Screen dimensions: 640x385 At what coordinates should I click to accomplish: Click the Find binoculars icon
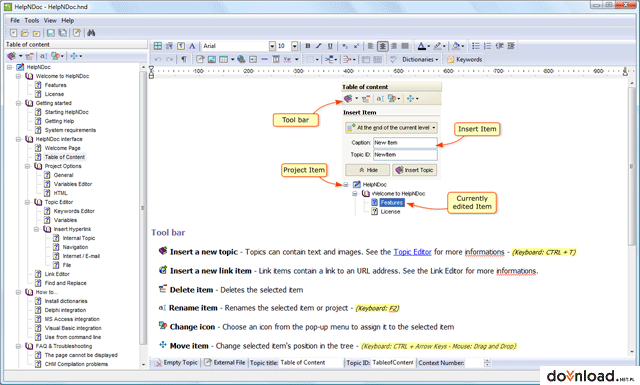[91, 33]
